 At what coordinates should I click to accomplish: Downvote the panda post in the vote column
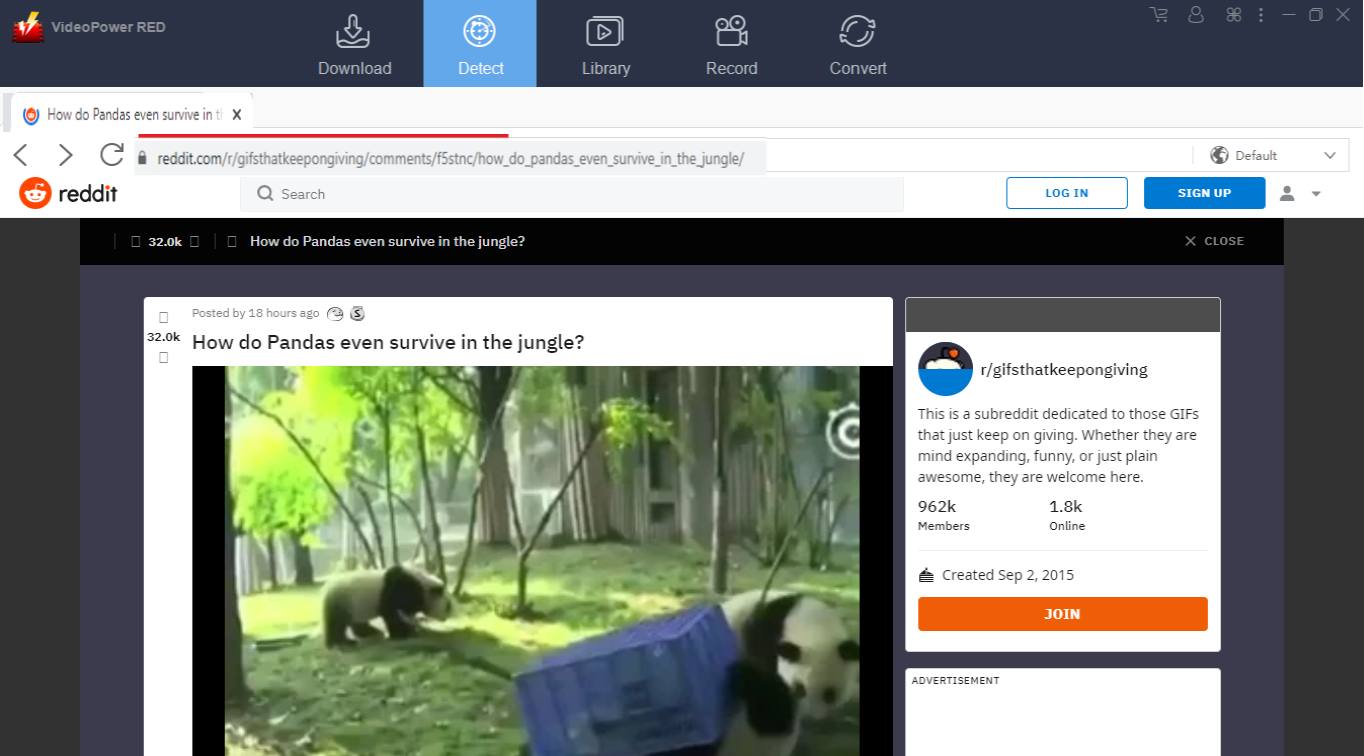click(x=164, y=357)
